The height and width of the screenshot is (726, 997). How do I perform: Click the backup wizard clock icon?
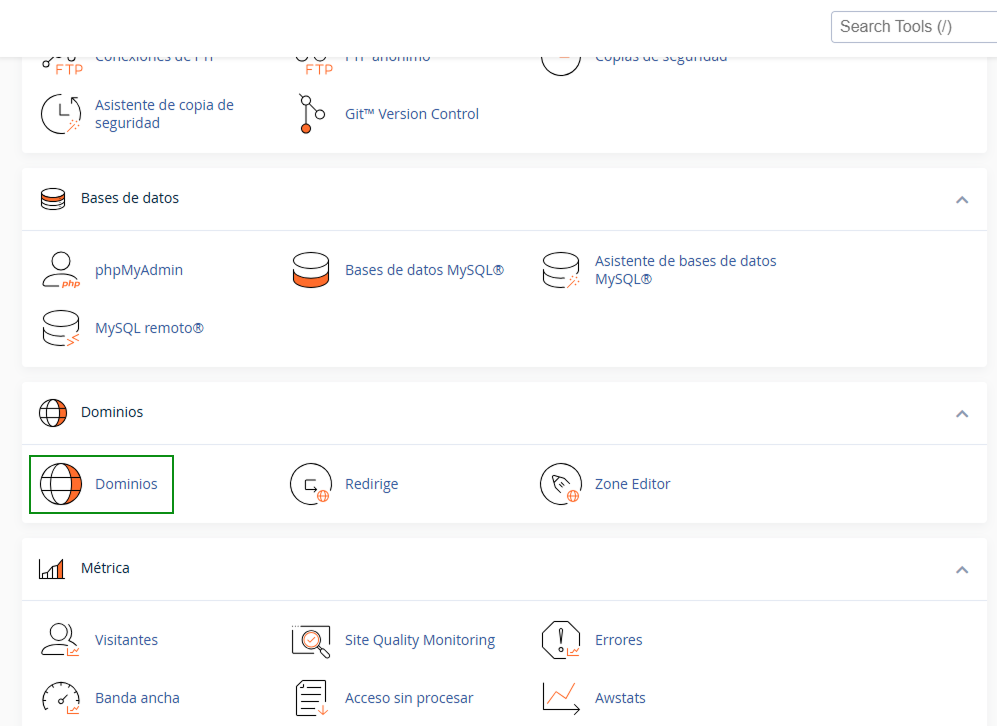pos(60,114)
